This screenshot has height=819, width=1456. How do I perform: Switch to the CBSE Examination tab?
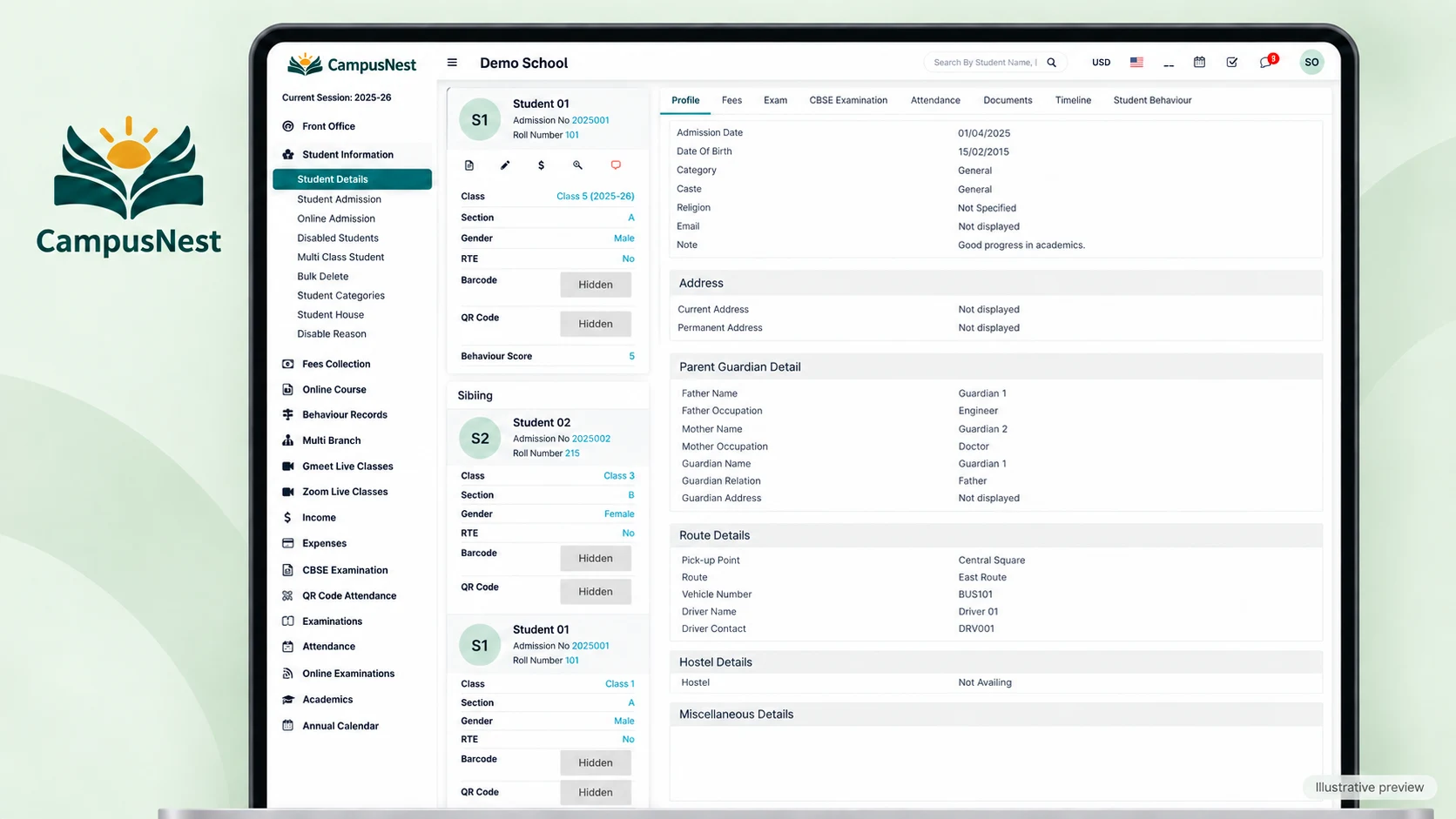point(848,100)
